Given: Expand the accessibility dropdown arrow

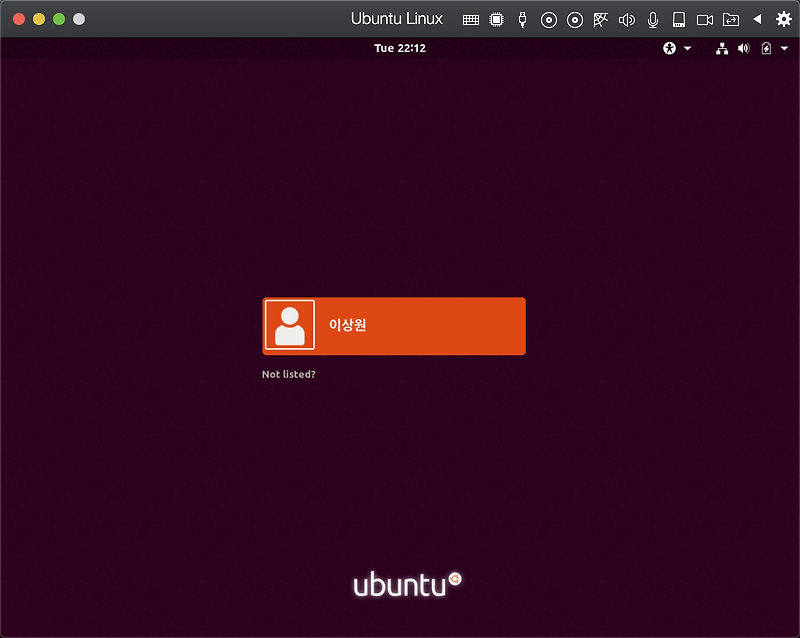Looking at the screenshot, I should pyautogui.click(x=686, y=47).
